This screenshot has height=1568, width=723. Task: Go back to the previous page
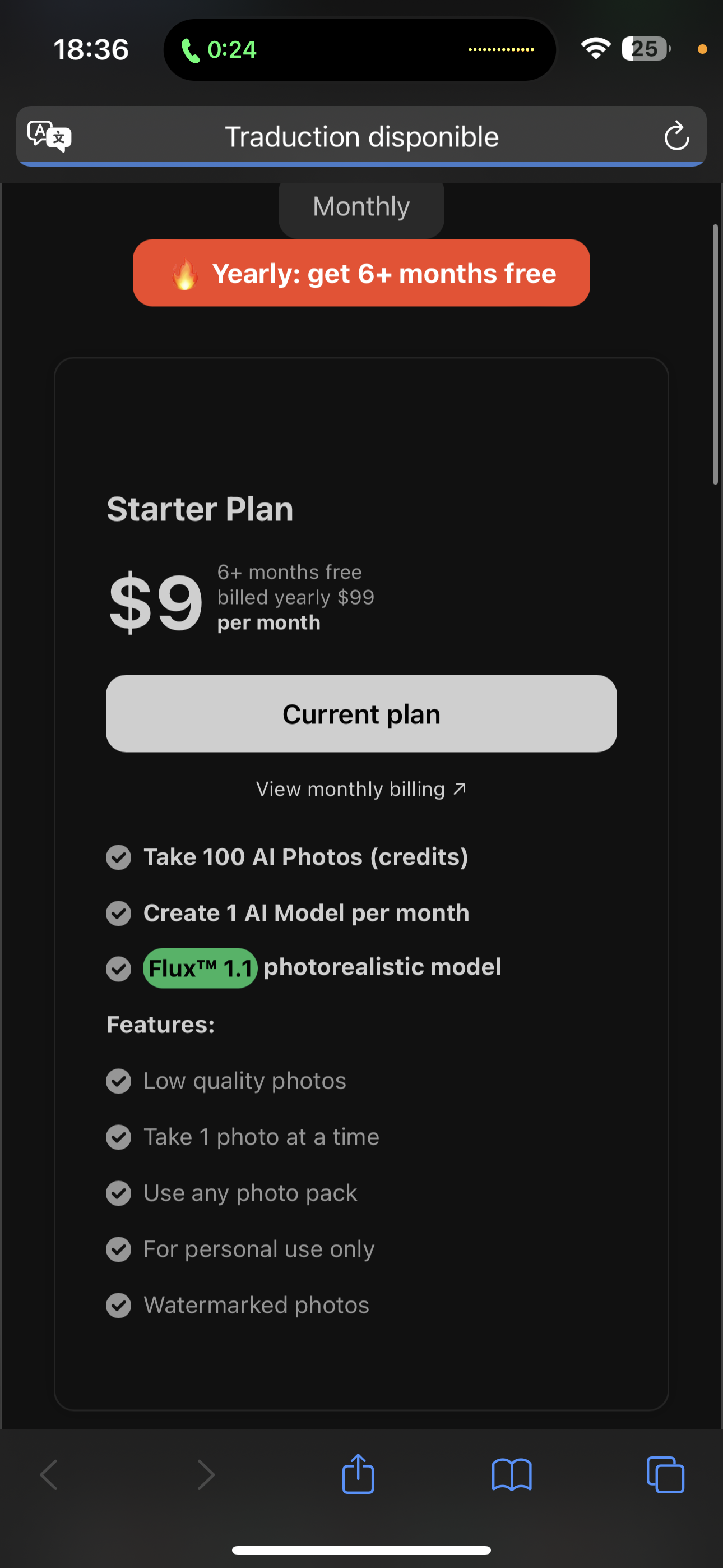coord(49,1474)
